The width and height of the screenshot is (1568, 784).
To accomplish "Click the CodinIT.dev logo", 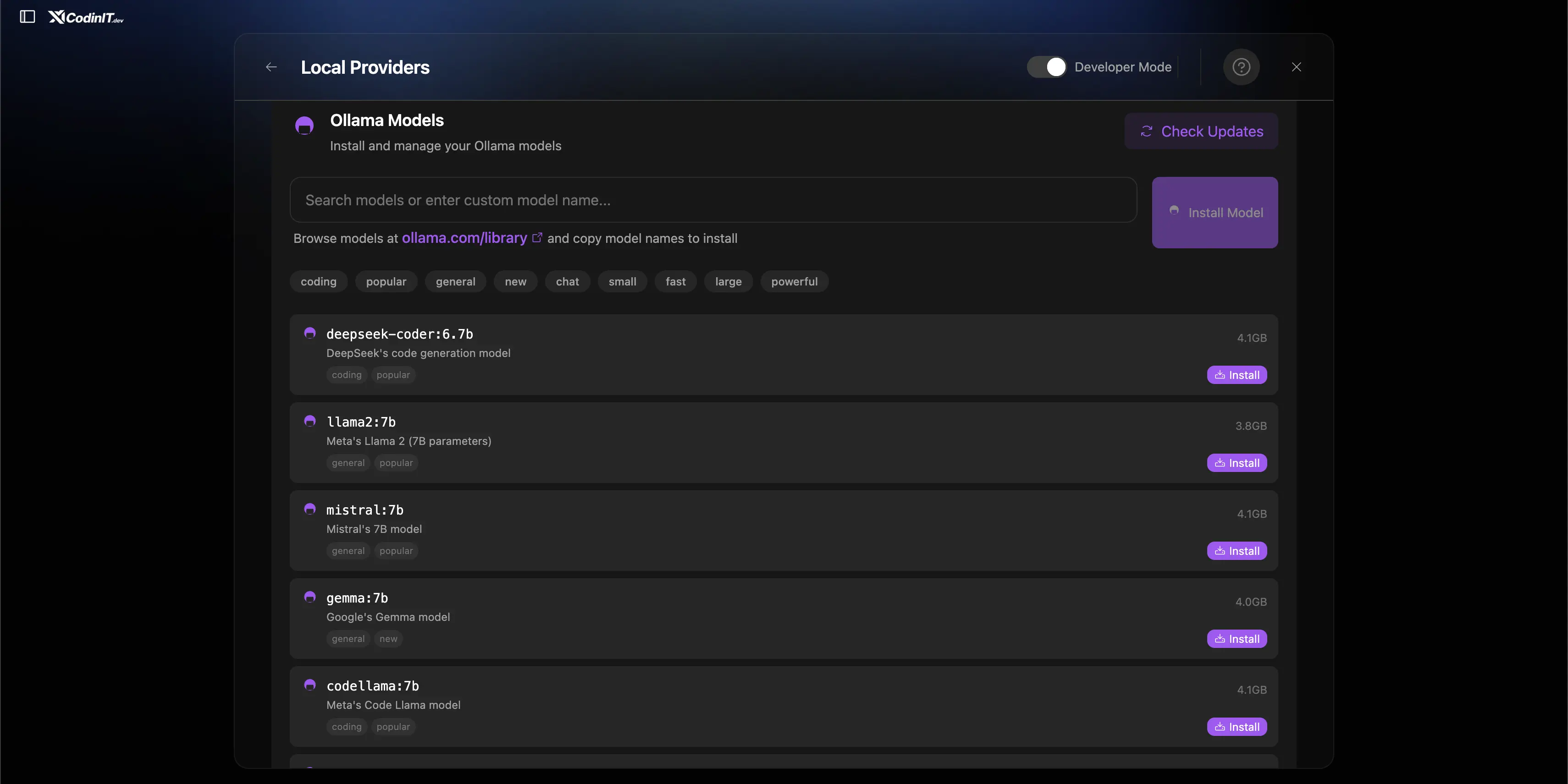I will coord(86,17).
